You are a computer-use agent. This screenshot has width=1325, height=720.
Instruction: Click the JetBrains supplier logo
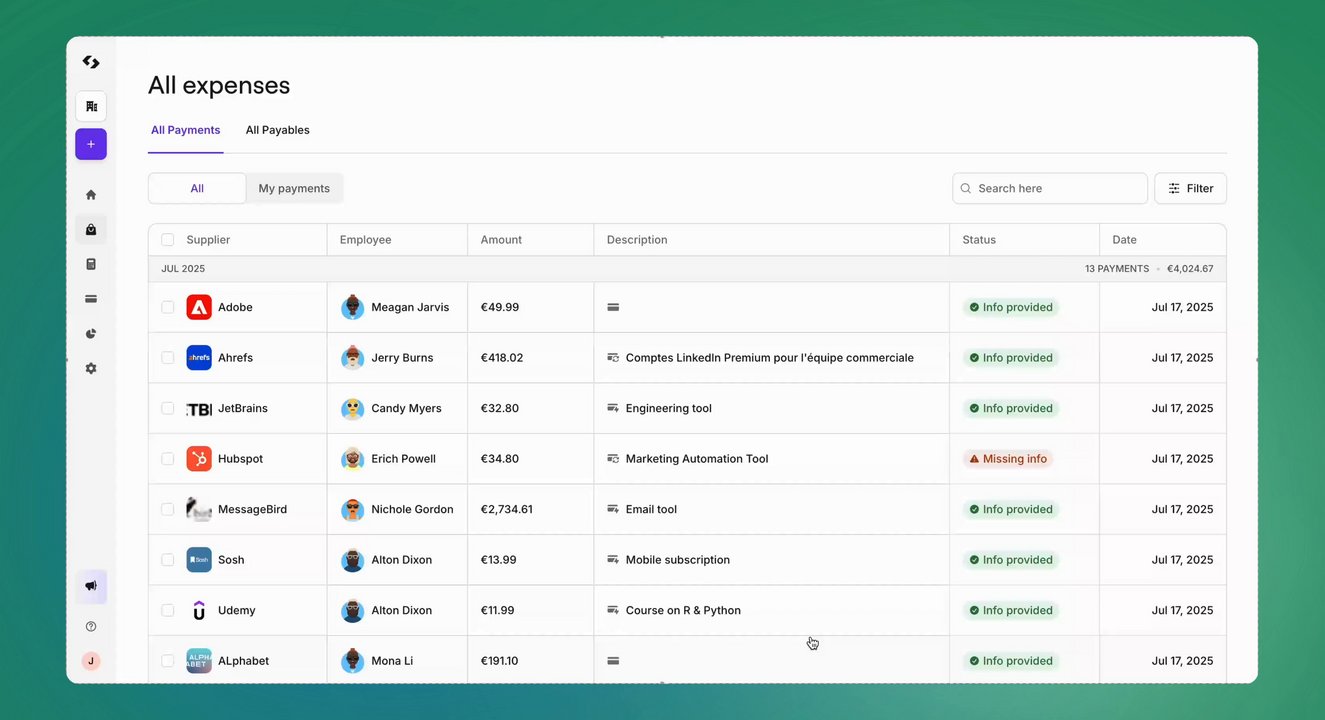tap(199, 409)
